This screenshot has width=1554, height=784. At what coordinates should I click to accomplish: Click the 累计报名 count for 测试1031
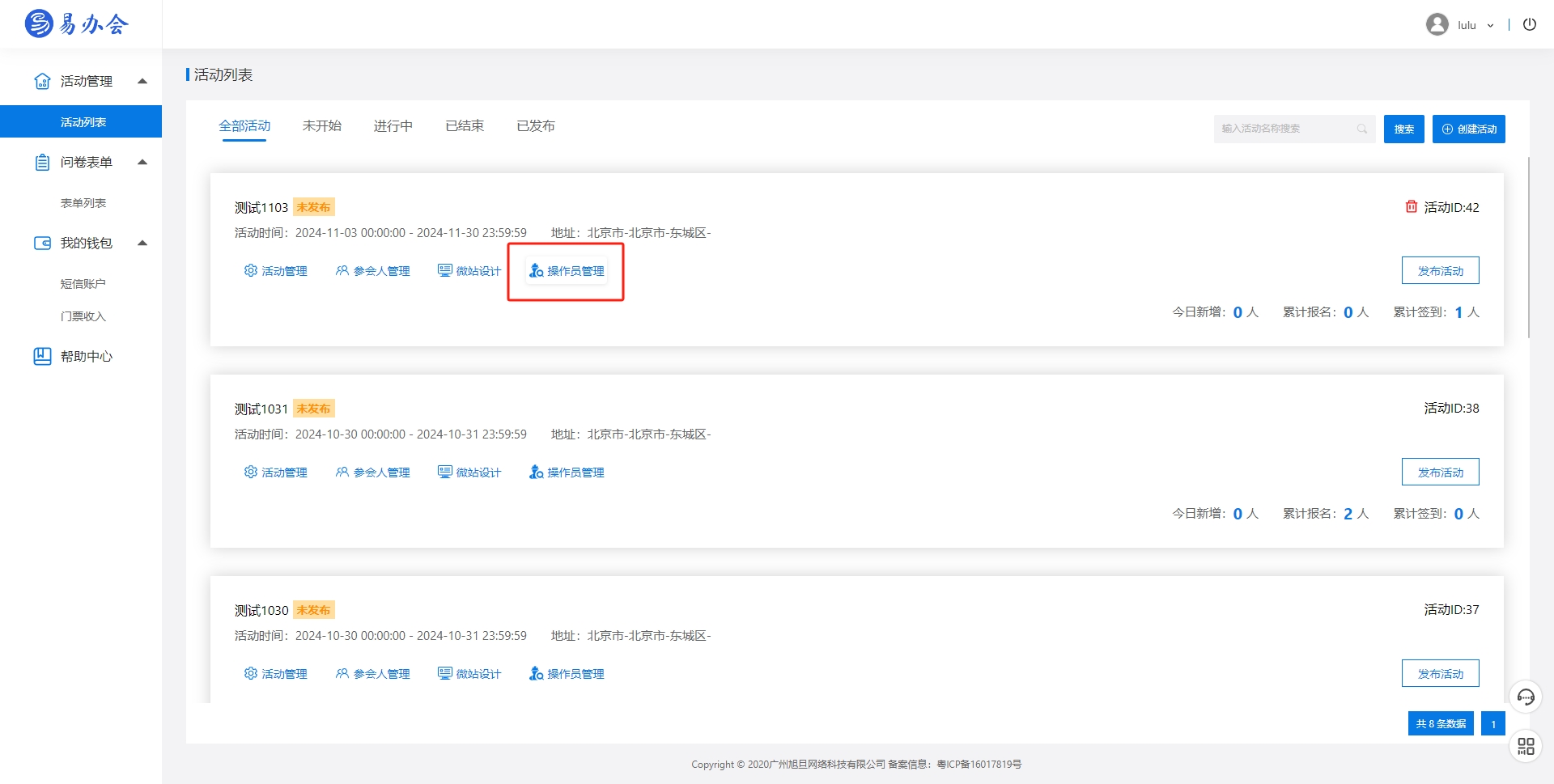1348,514
